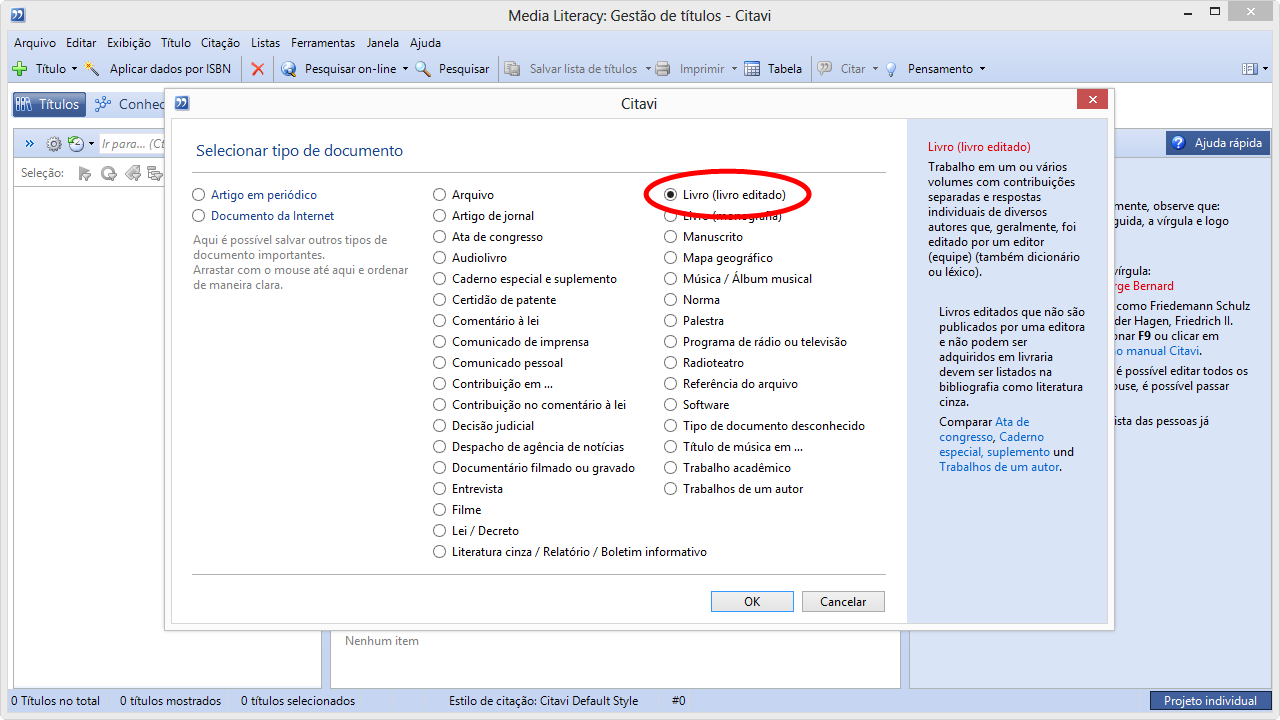The width and height of the screenshot is (1280, 720).
Task: Click the Citavi app icon in main title bar
Action: 18,15
